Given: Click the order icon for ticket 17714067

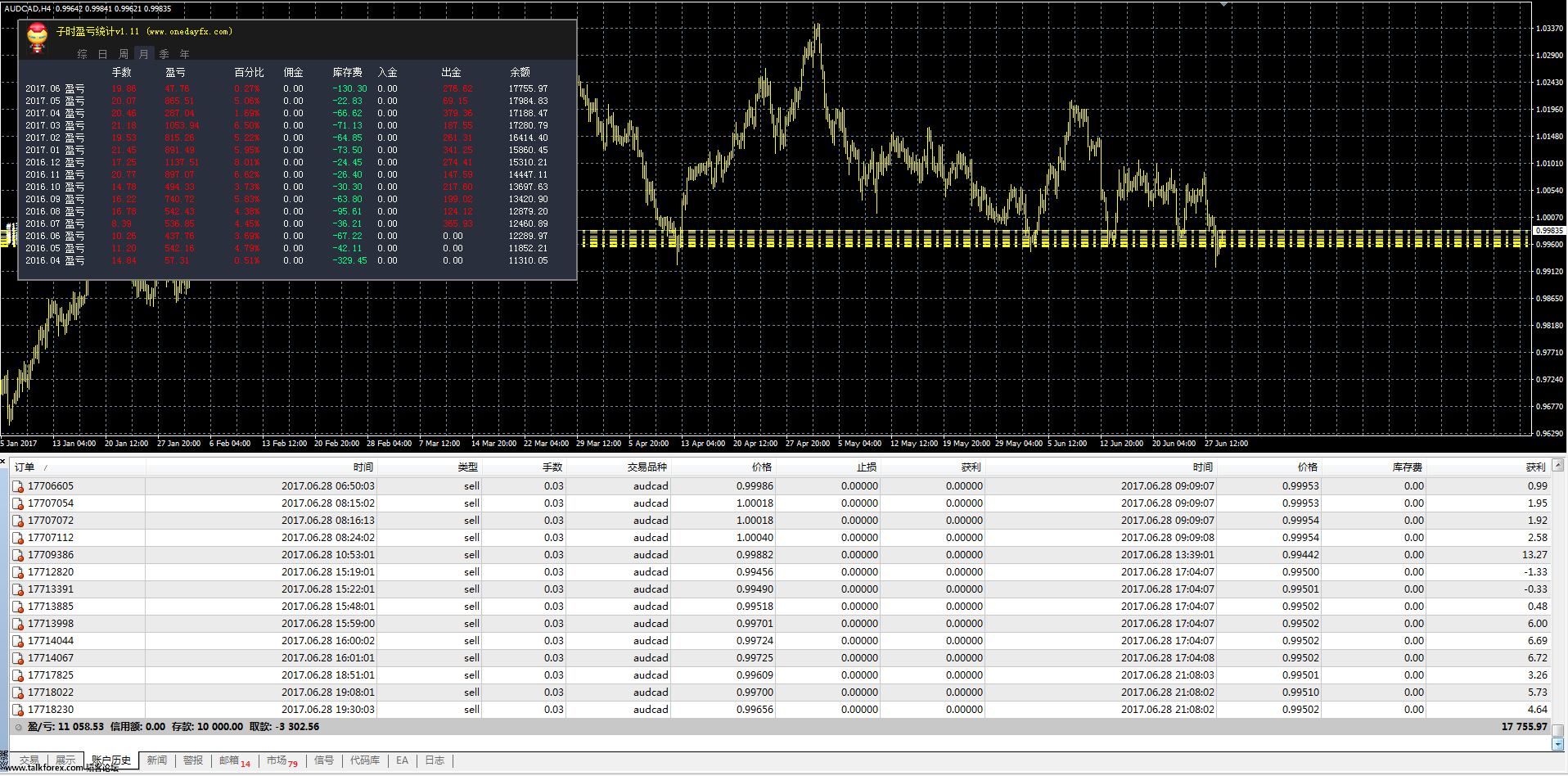Looking at the screenshot, I should pos(18,658).
